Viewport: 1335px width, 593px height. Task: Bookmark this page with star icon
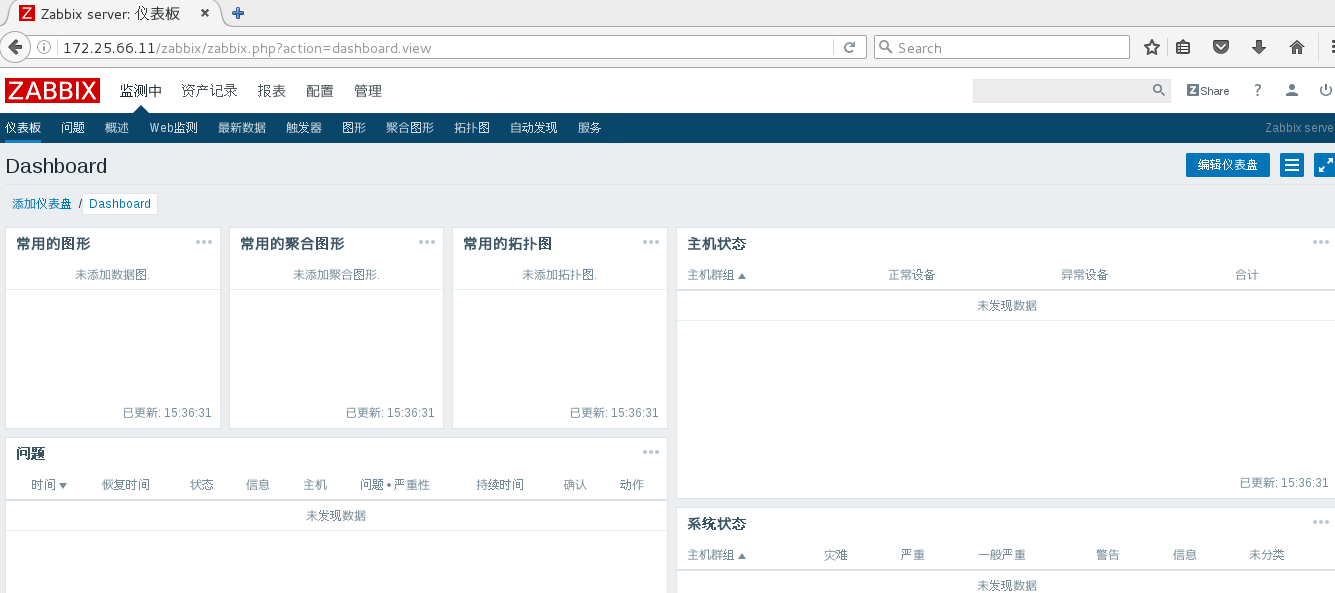click(x=1152, y=47)
